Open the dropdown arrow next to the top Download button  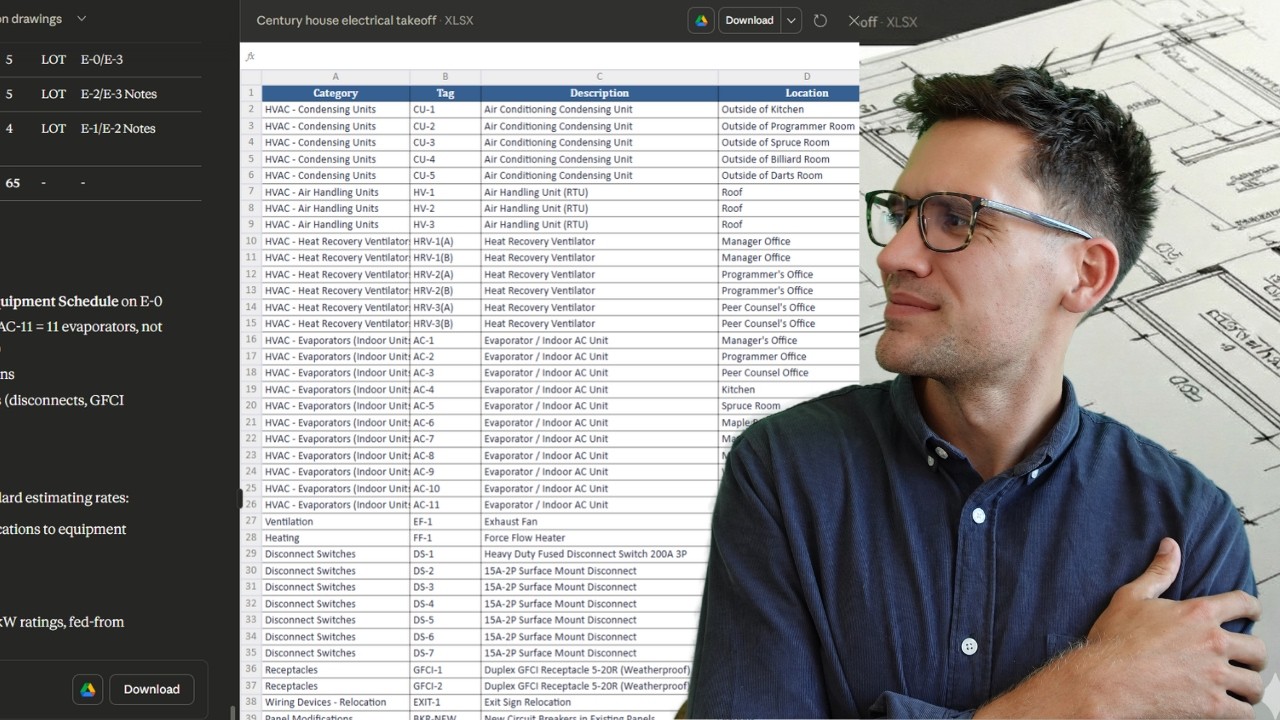point(791,21)
